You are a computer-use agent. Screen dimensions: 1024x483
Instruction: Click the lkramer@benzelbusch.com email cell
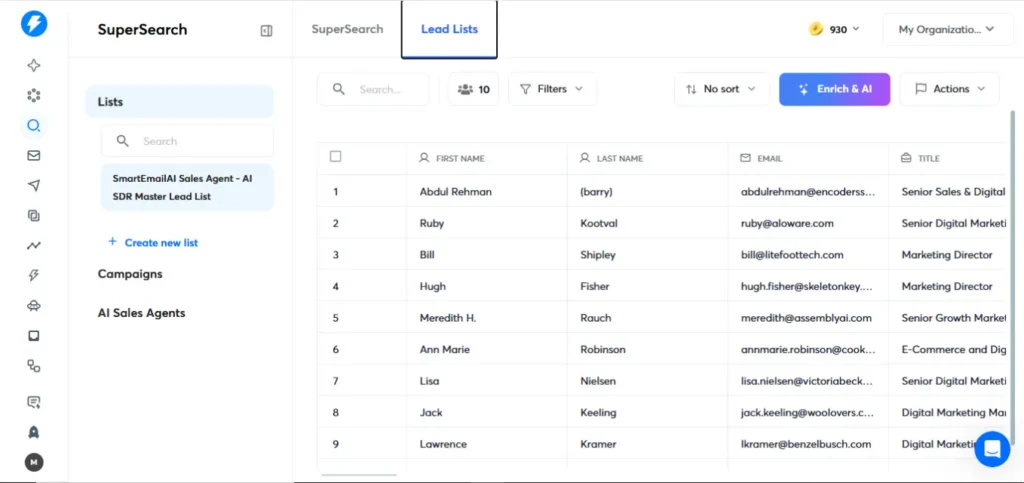pyautogui.click(x=808, y=444)
